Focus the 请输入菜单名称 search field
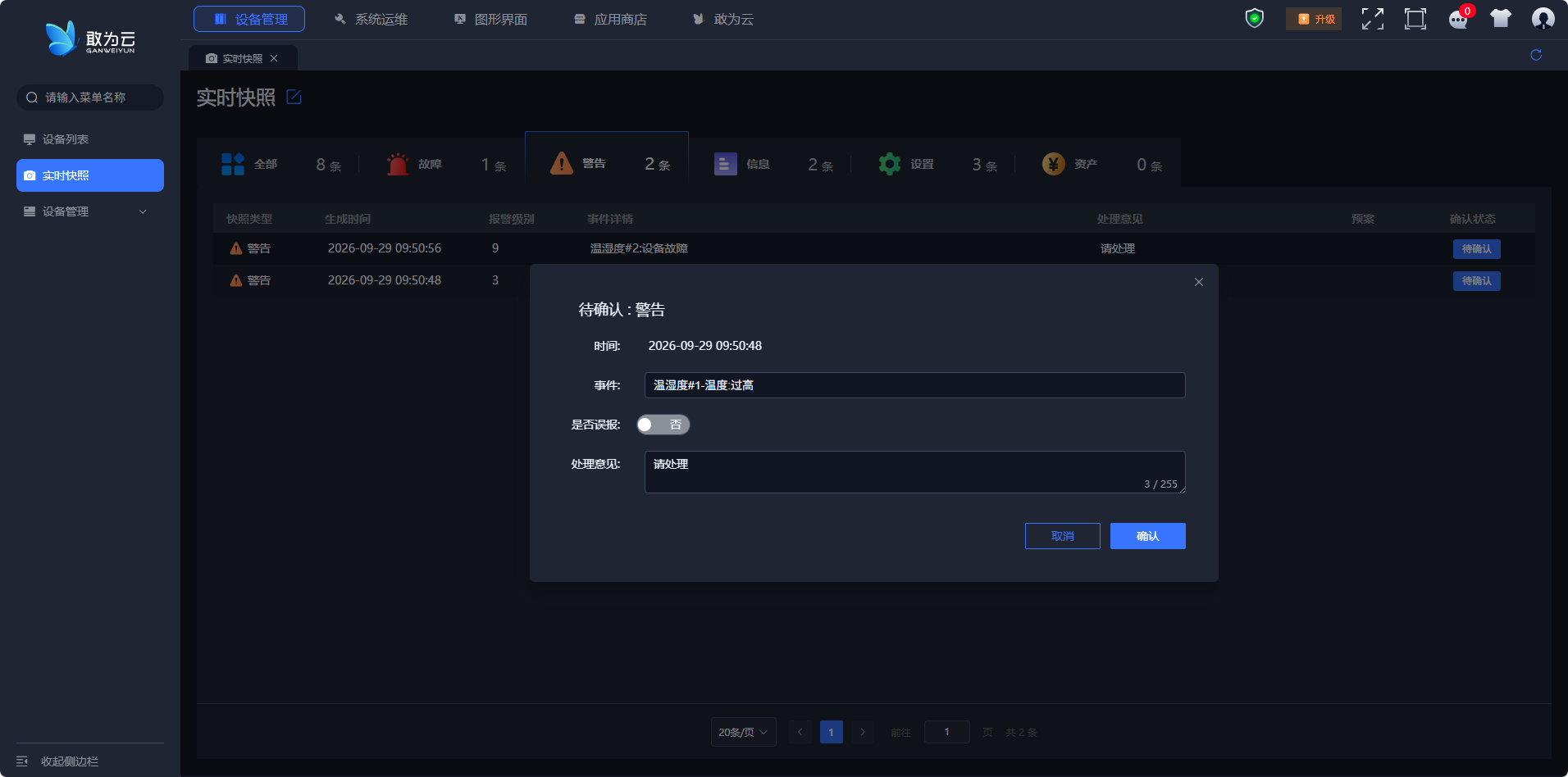Image resolution: width=1568 pixels, height=777 pixels. [x=90, y=98]
